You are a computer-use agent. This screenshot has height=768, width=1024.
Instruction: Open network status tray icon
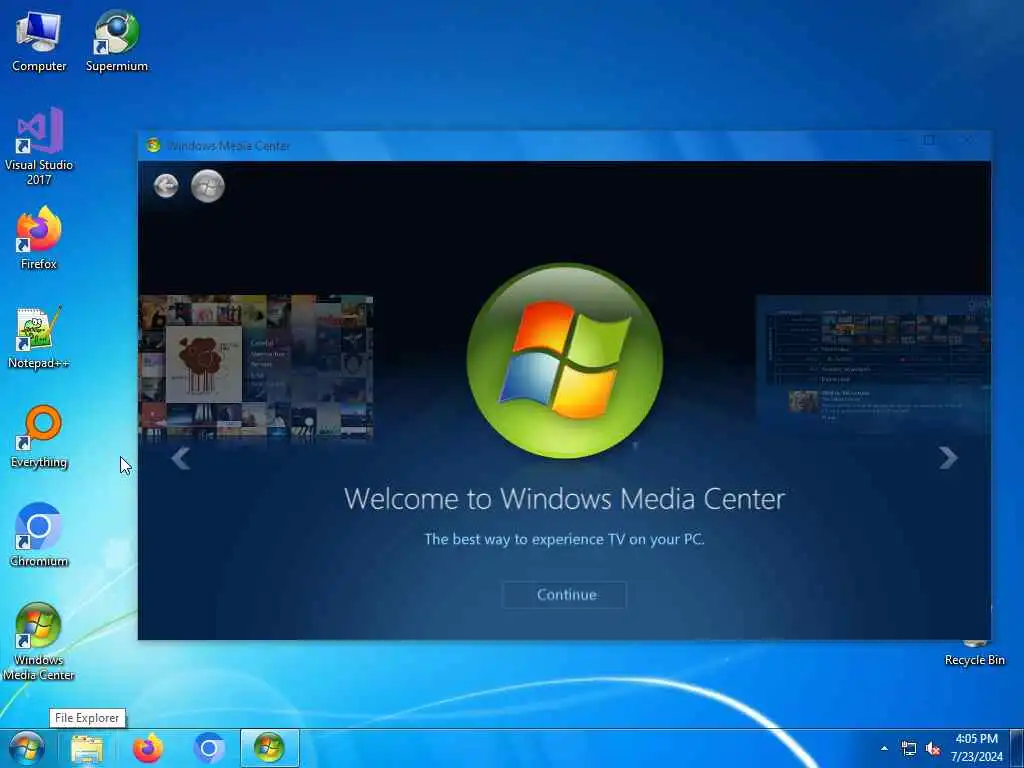(x=908, y=748)
